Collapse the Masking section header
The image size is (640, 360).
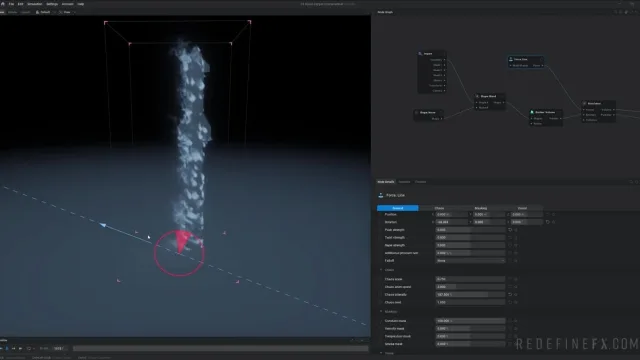[389, 311]
